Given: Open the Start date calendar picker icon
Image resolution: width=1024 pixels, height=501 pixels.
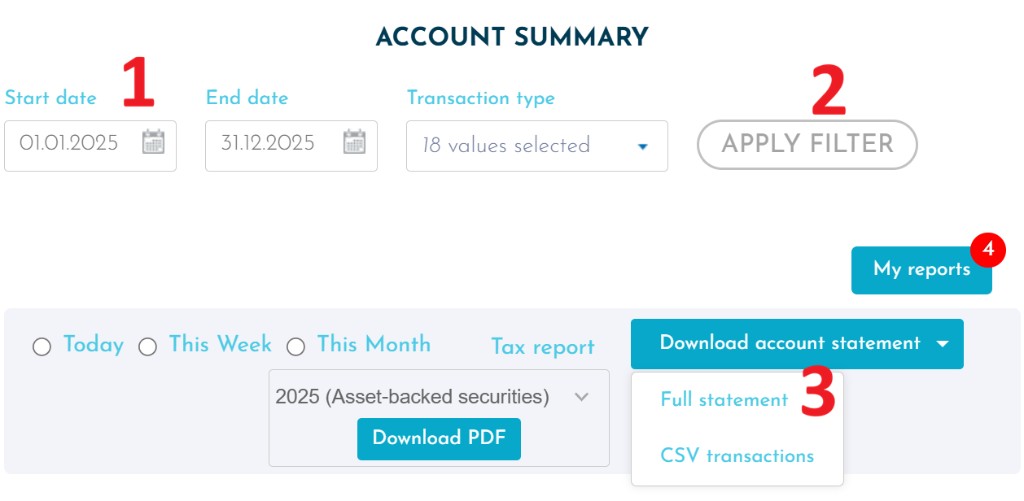Looking at the screenshot, I should pyautogui.click(x=153, y=142).
